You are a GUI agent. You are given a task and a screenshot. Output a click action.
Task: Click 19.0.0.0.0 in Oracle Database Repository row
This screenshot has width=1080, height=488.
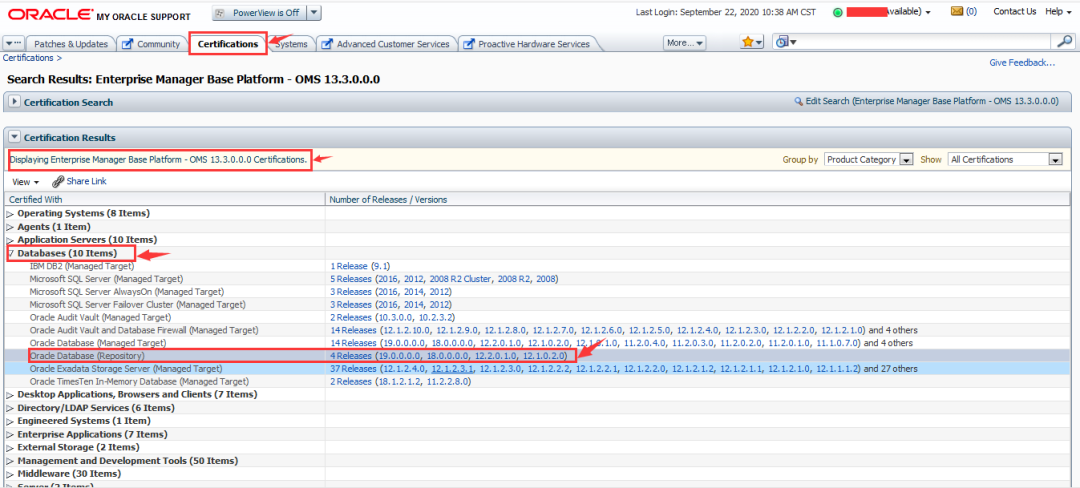[399, 356]
